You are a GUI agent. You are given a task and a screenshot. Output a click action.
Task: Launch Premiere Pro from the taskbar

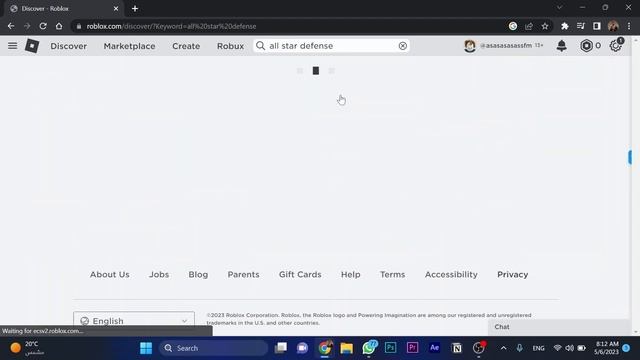coord(412,348)
